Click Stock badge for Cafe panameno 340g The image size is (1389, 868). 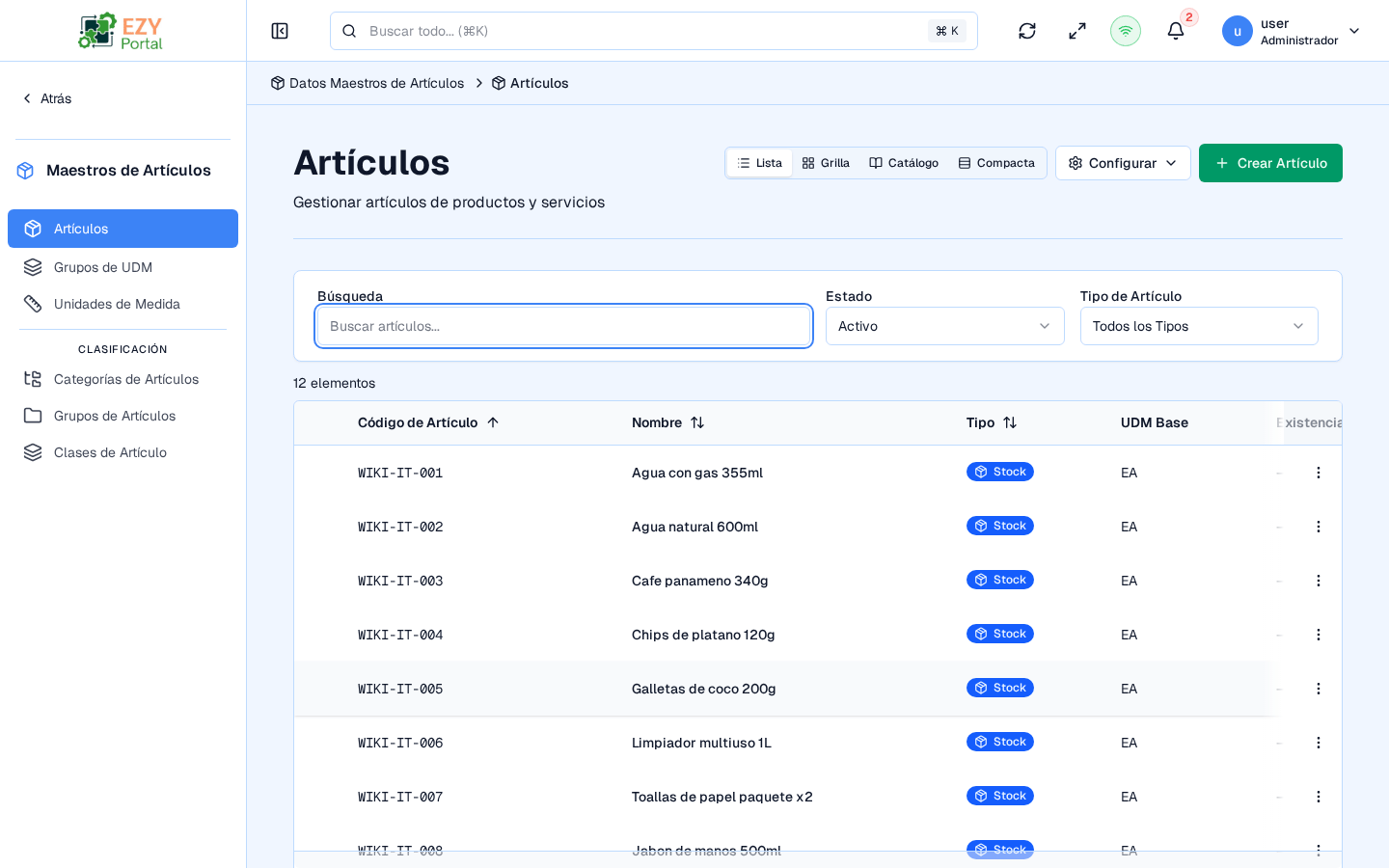click(1000, 580)
